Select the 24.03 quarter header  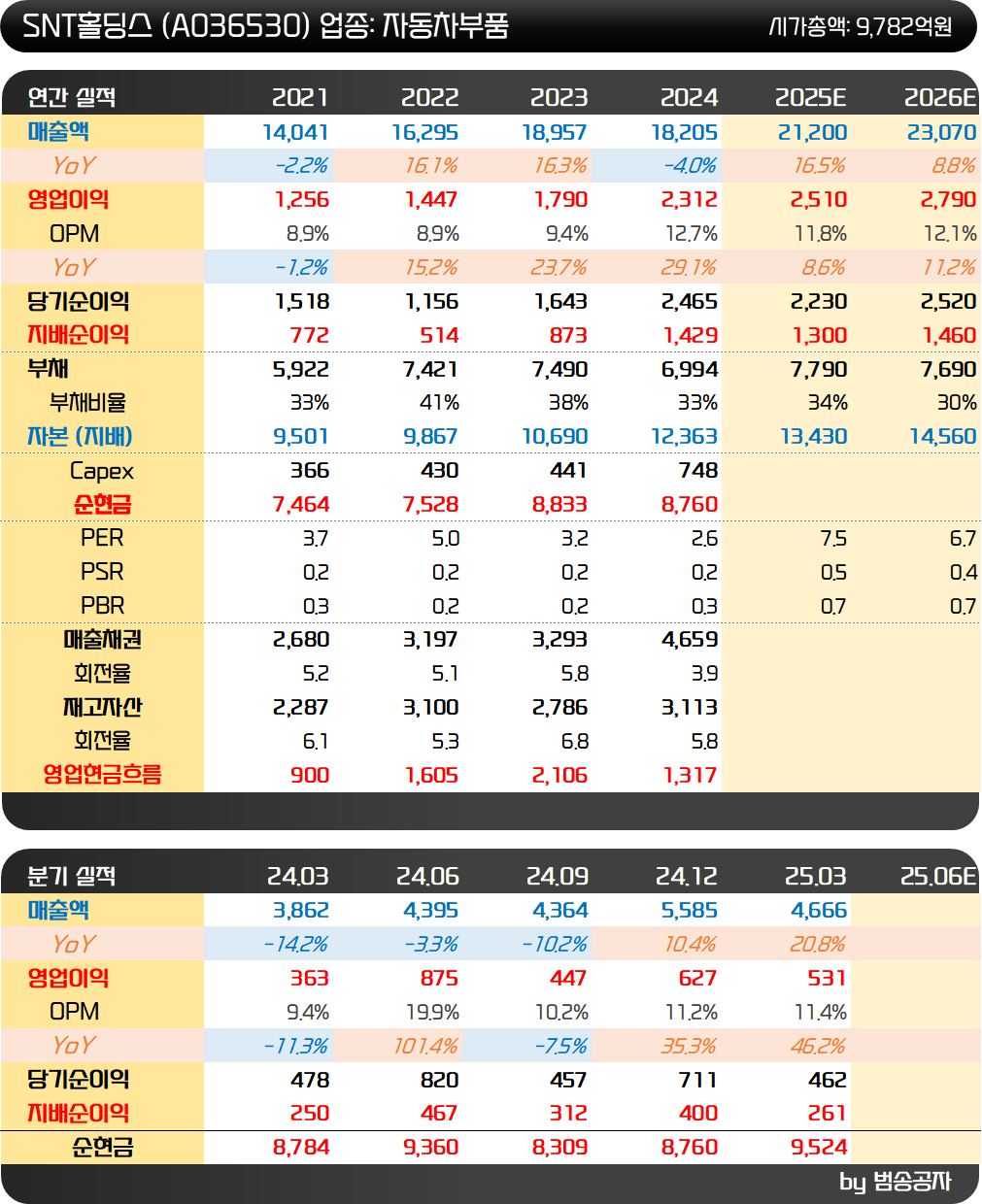[x=298, y=876]
